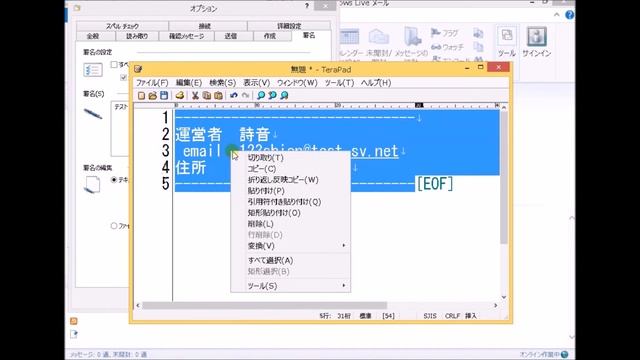Image resolution: width=640 pixels, height=360 pixels.
Task: Toggle the first checkbox under signature settings
Action: [x=114, y=64]
